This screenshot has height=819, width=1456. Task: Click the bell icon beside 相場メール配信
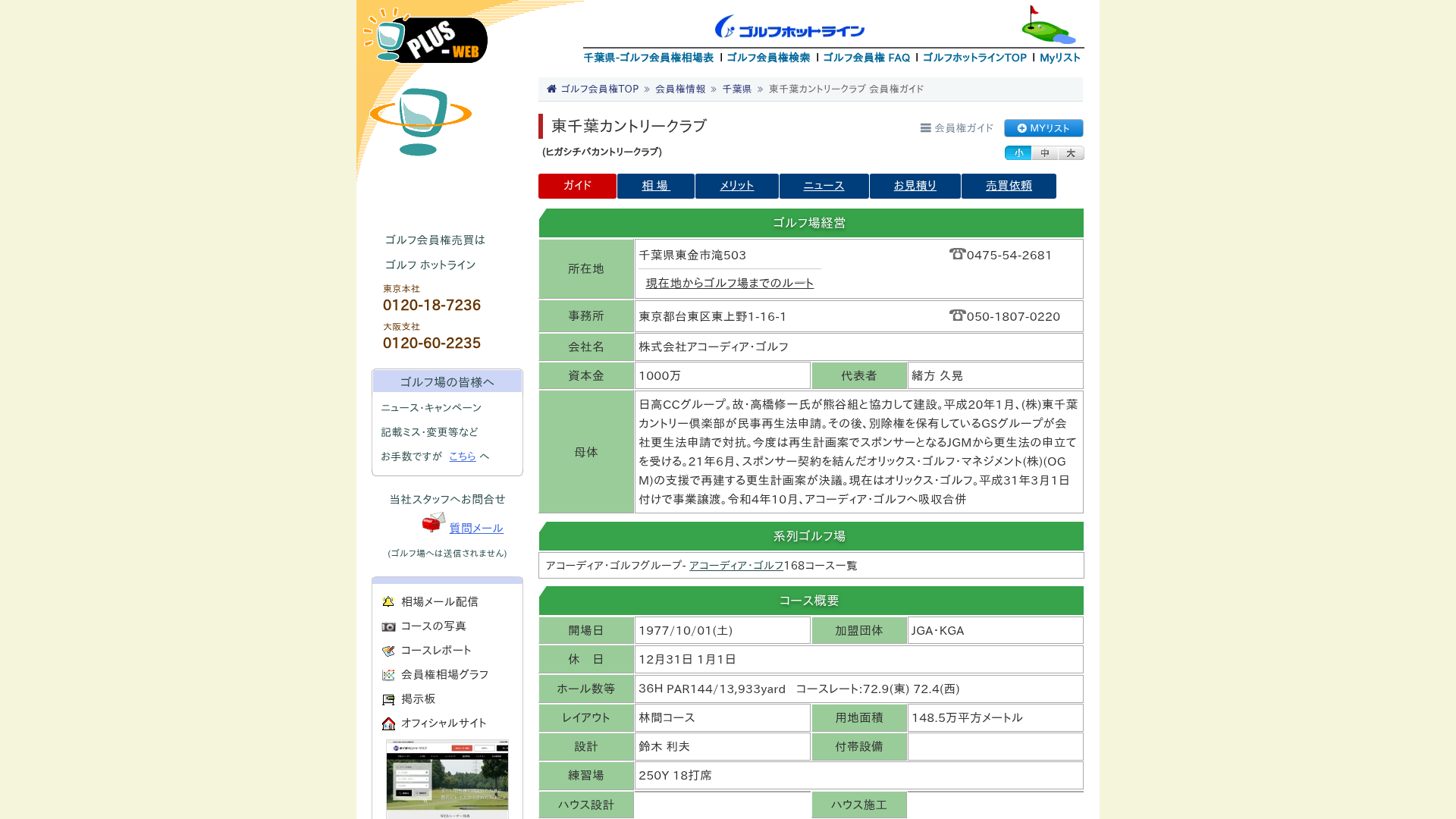[388, 601]
